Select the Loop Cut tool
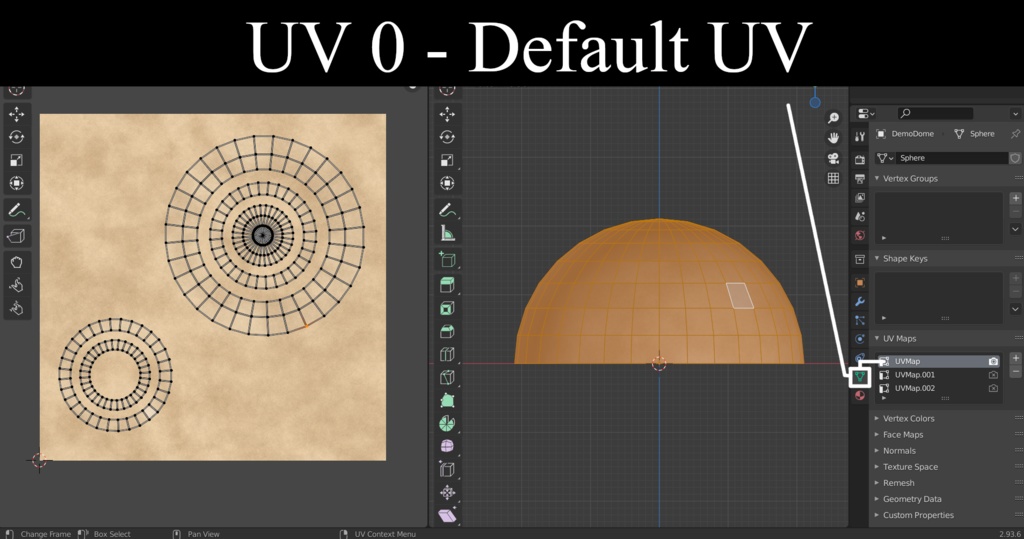 point(447,354)
